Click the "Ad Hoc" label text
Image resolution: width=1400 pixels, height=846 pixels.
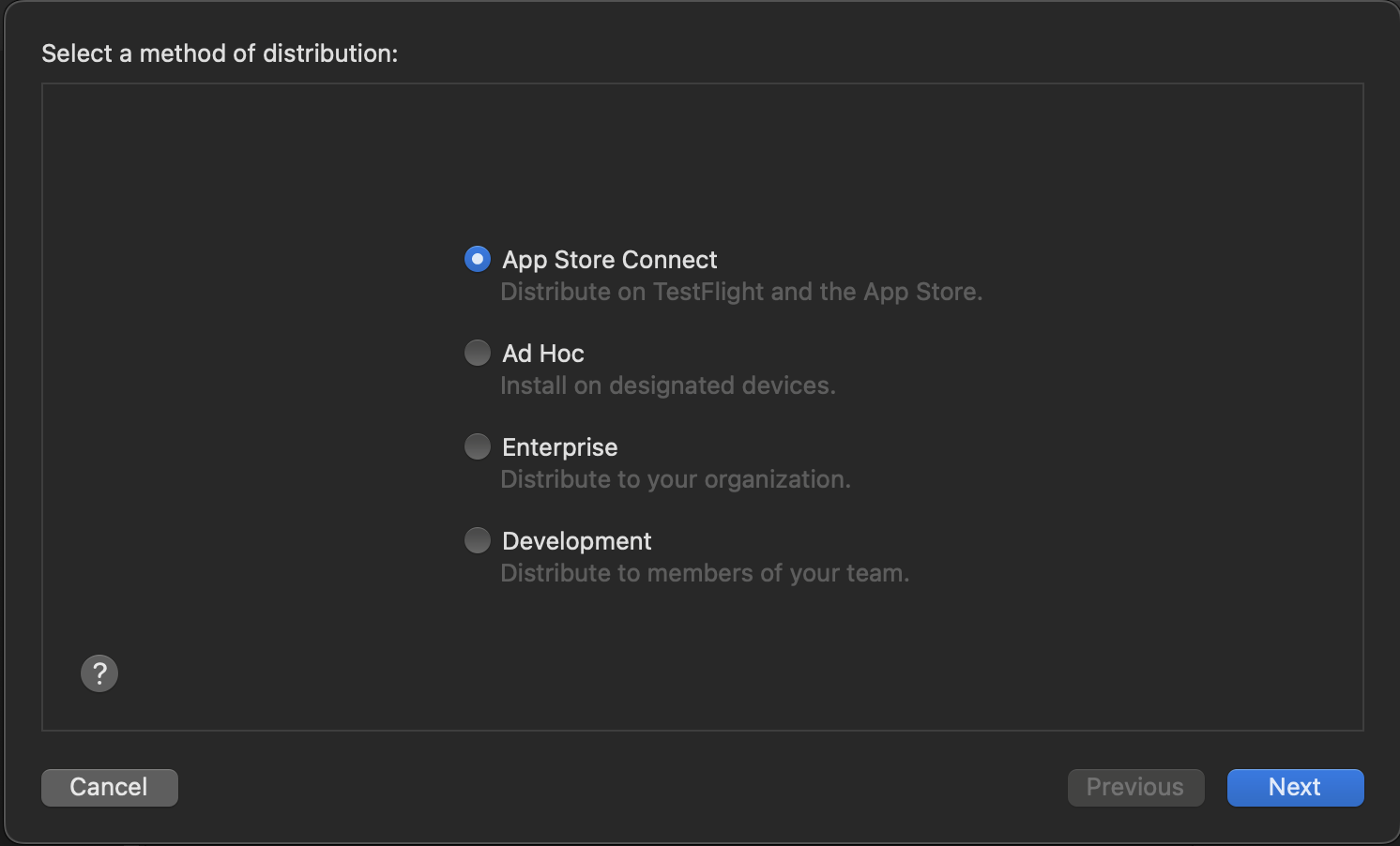pos(543,354)
